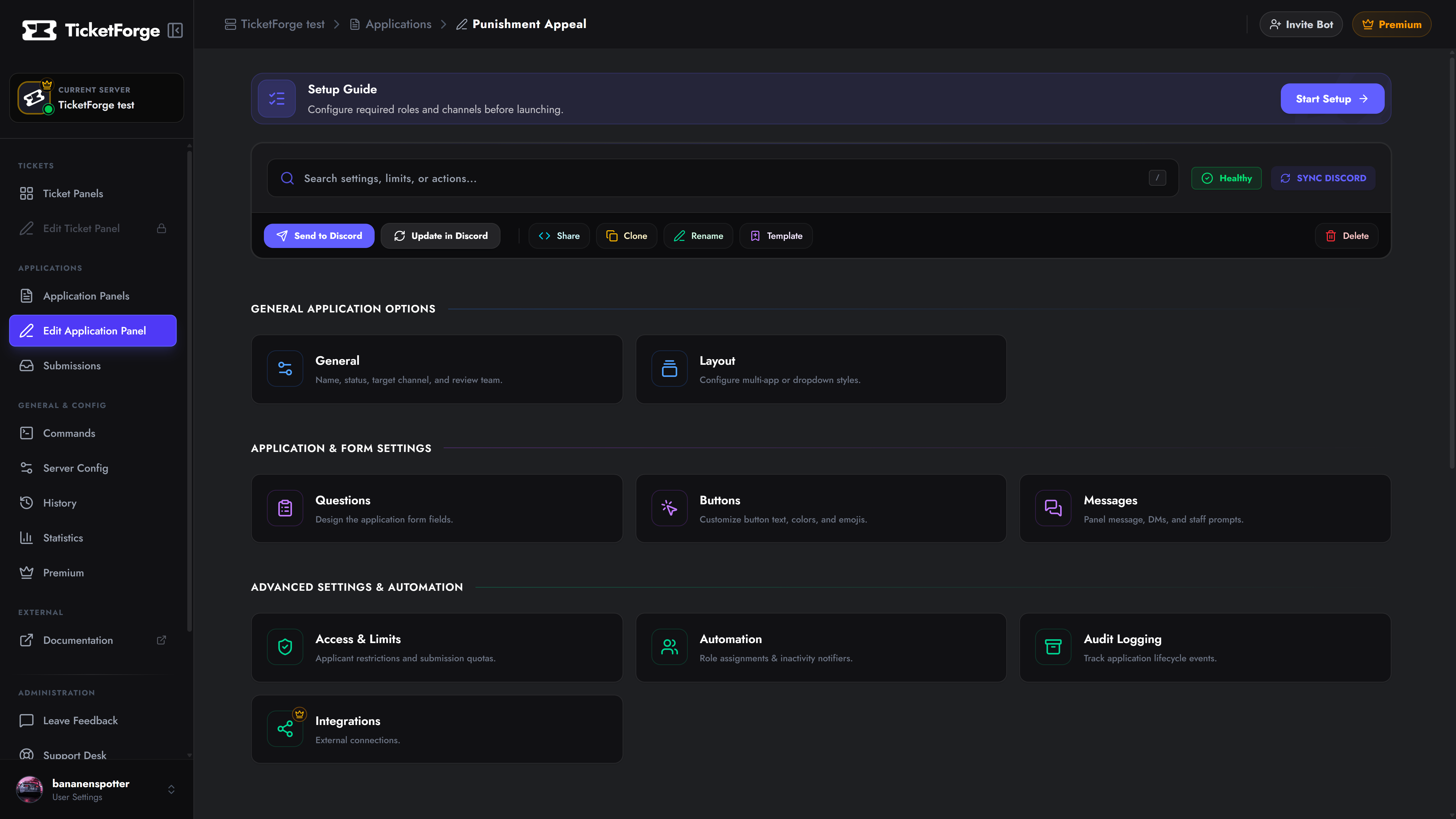This screenshot has width=1456, height=819.
Task: Open History in the sidebar
Action: (93, 503)
